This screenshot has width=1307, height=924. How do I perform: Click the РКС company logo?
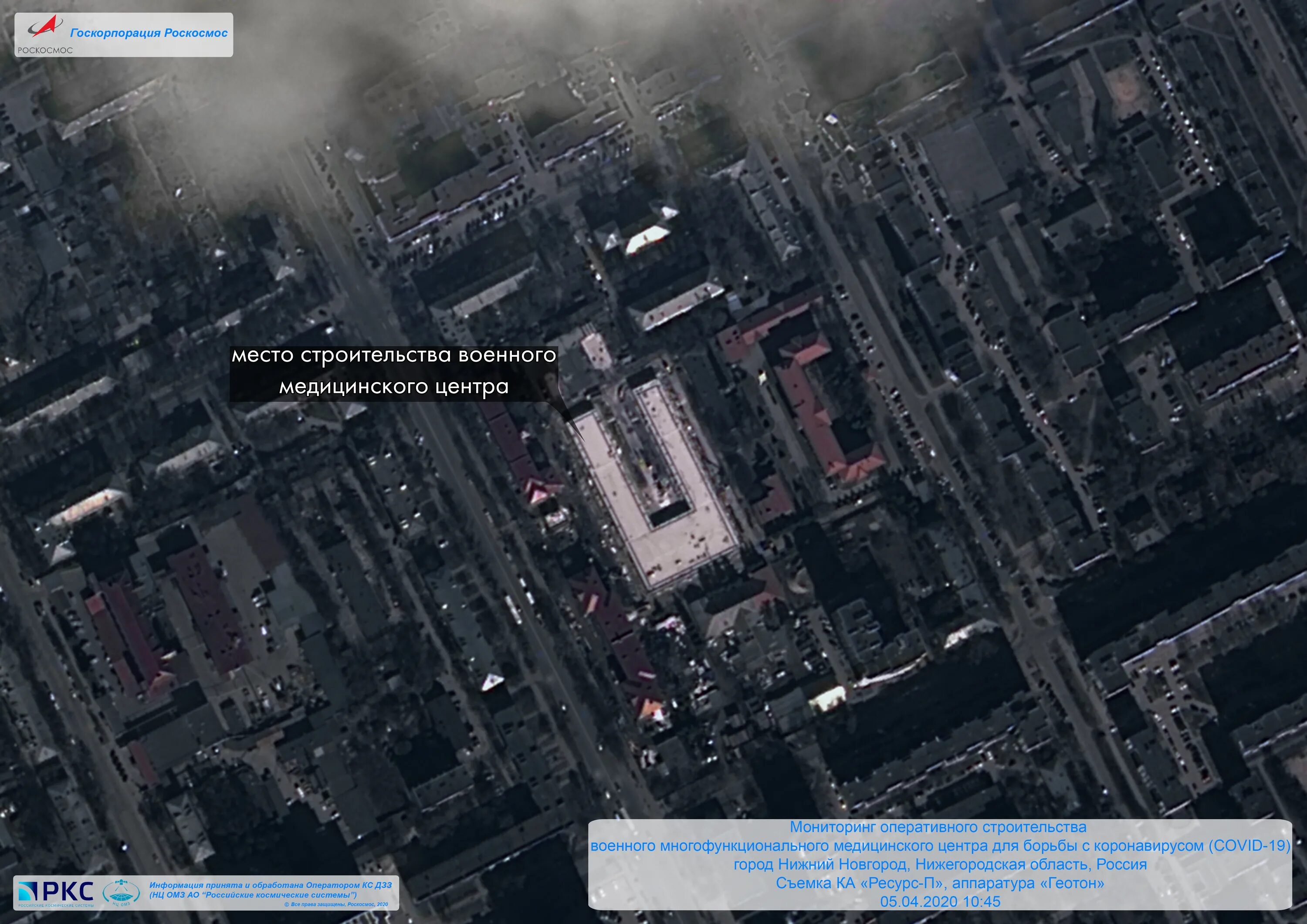57,892
